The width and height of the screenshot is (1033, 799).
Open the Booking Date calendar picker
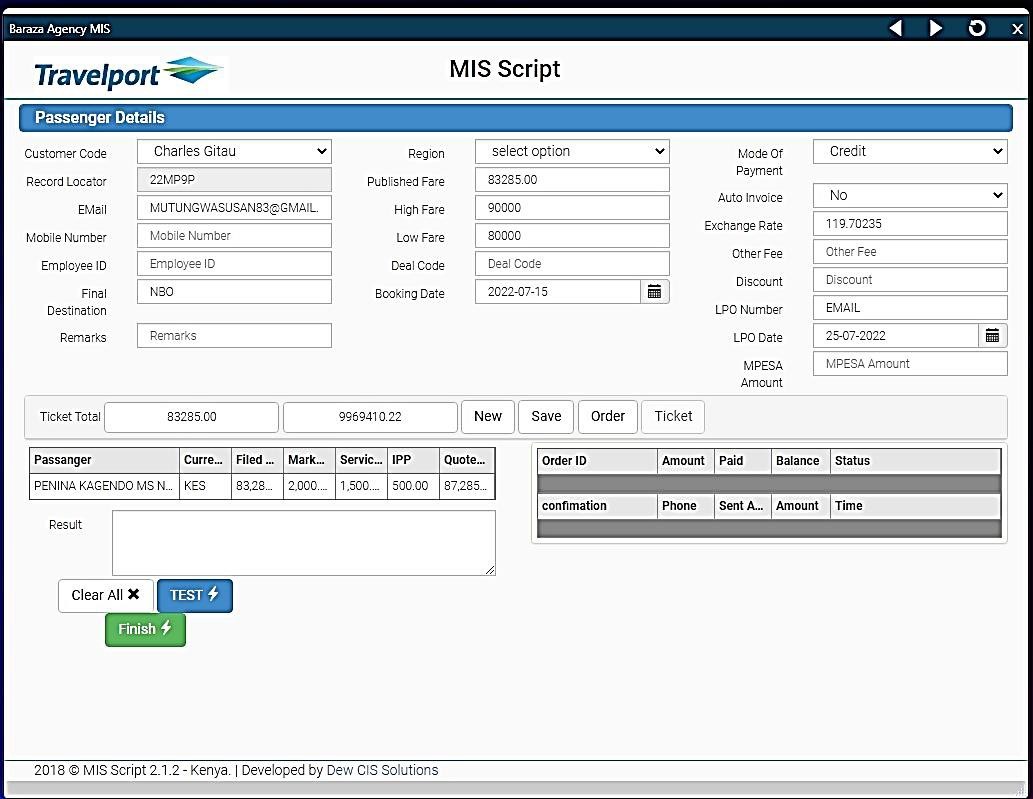point(654,292)
